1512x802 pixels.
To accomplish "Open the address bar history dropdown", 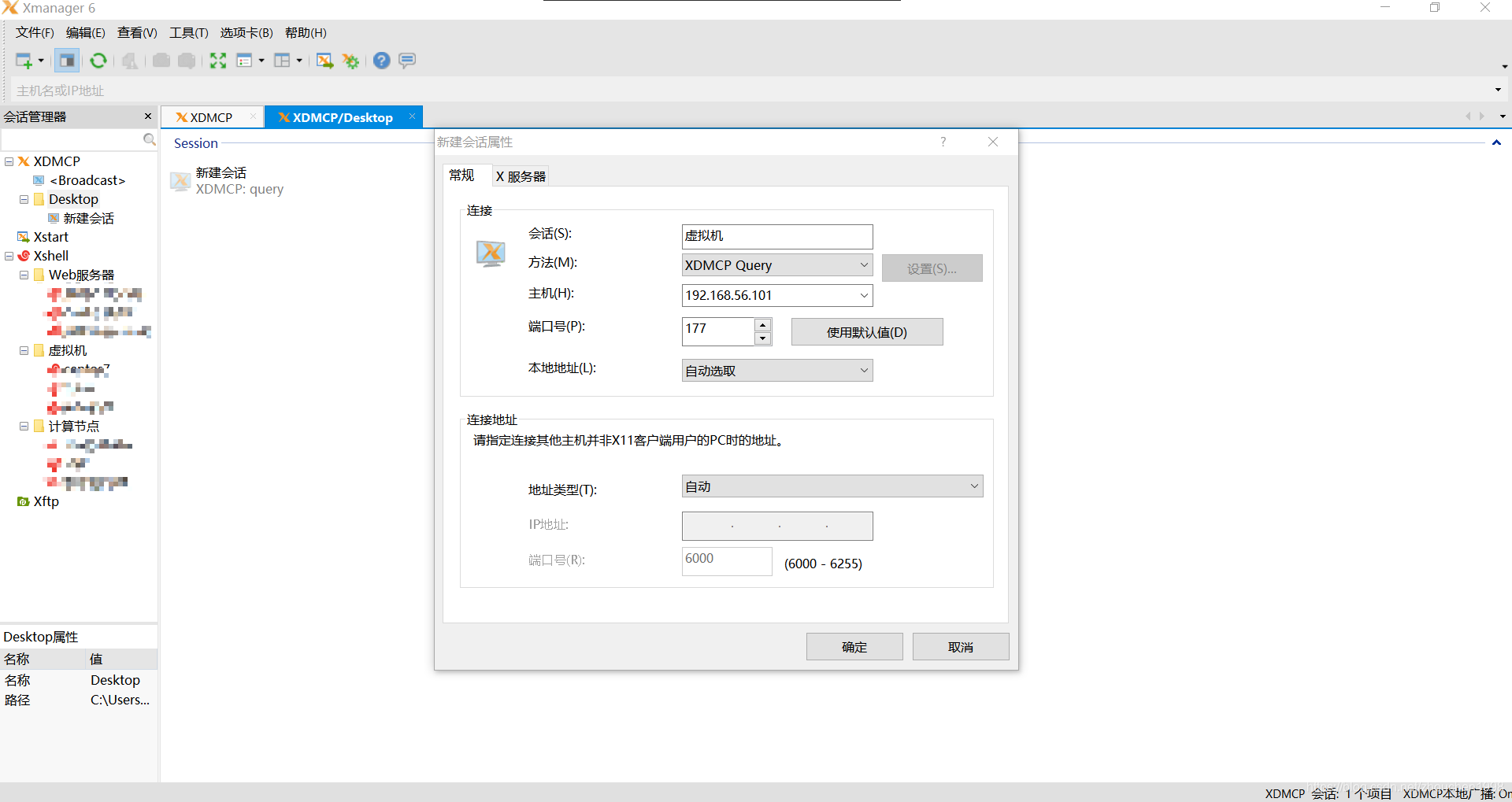I will [1498, 91].
